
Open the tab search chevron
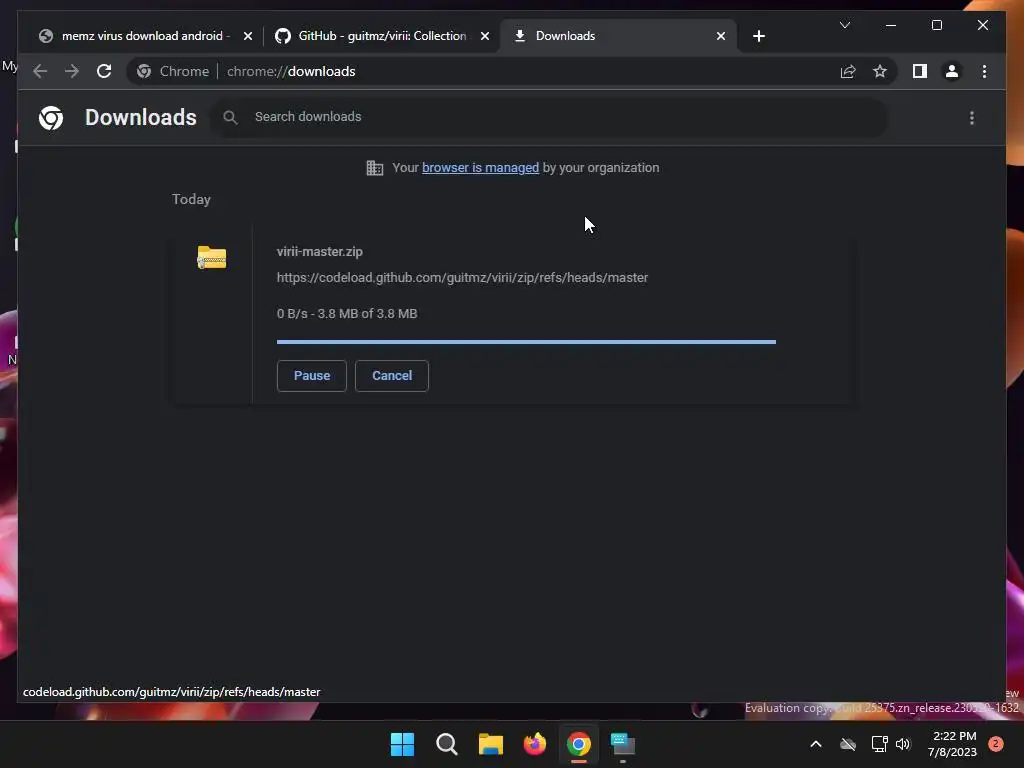[844, 25]
